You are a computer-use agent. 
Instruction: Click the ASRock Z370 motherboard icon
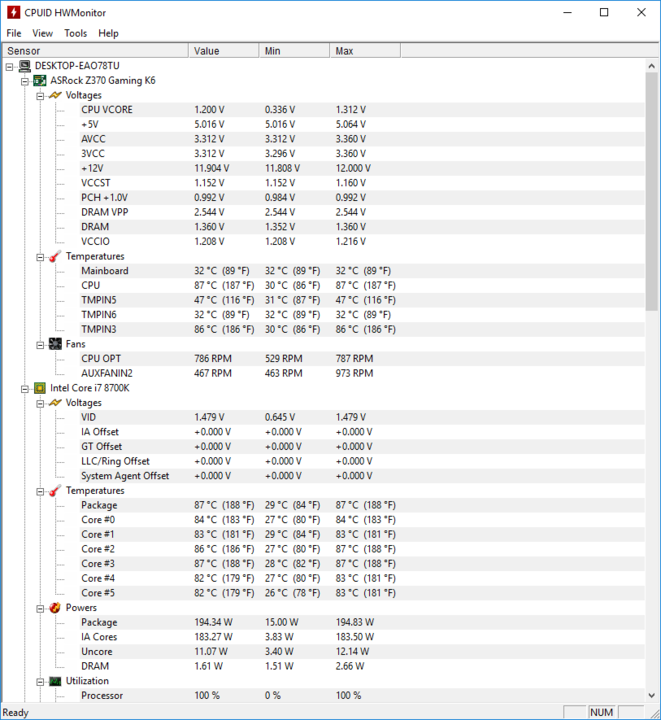pos(40,81)
